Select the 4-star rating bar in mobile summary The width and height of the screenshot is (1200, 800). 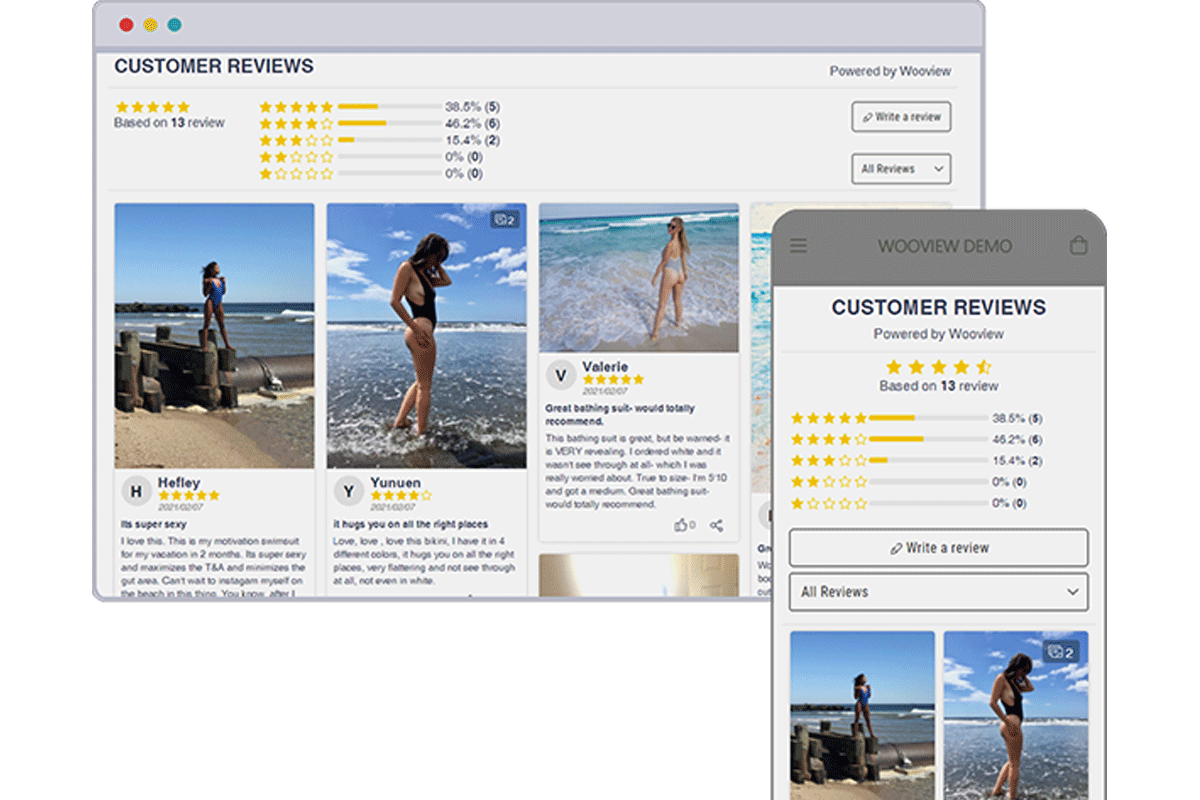tap(928, 439)
